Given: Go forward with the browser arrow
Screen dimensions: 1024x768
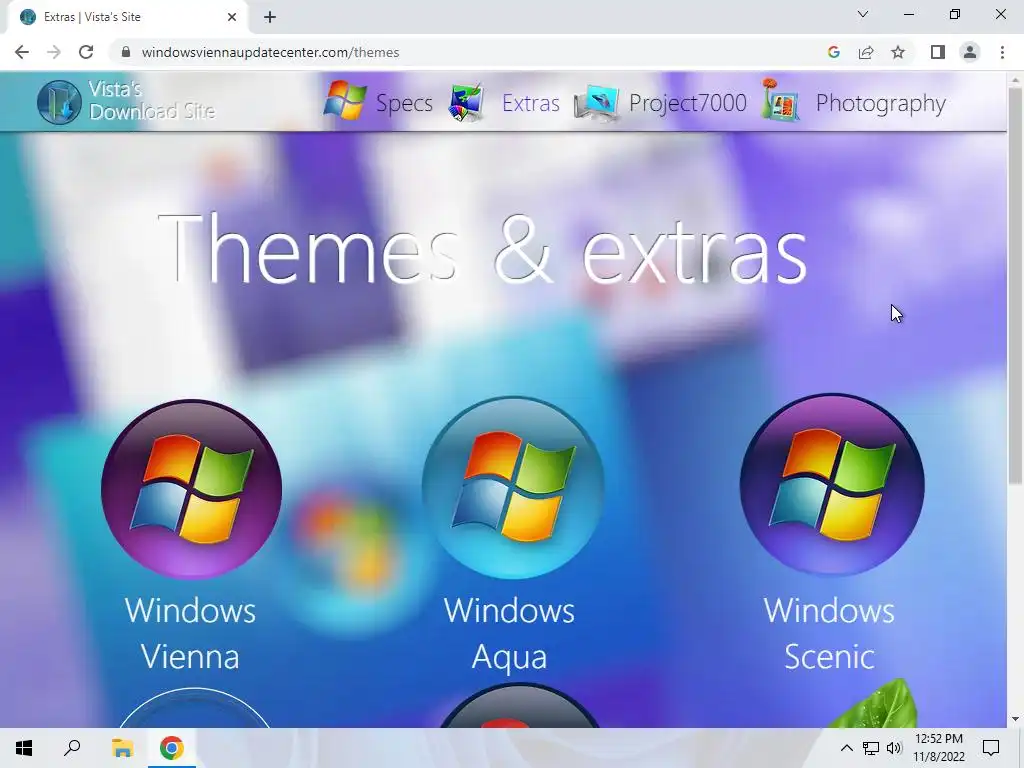Looking at the screenshot, I should (54, 52).
